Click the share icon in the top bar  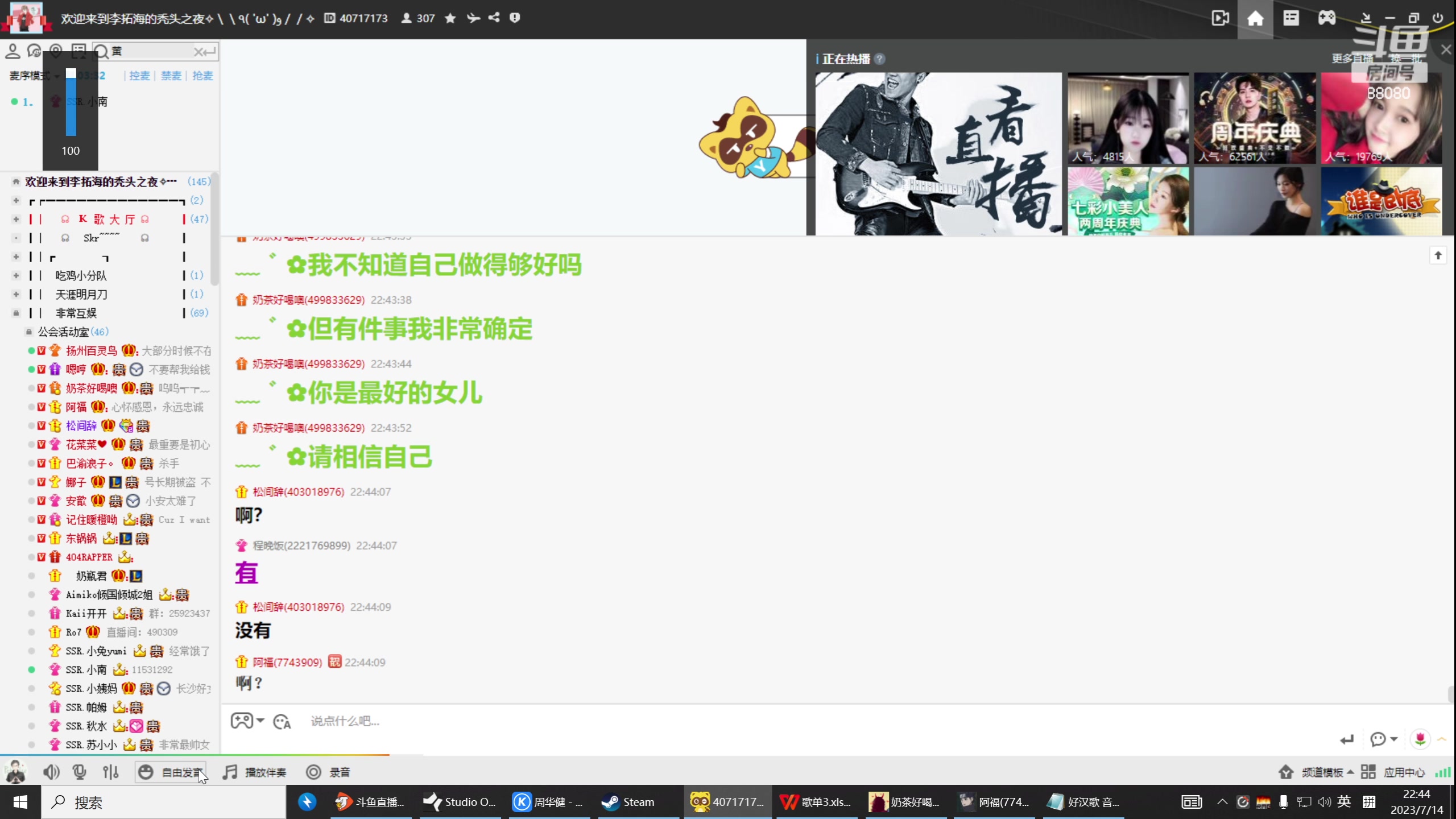493,18
